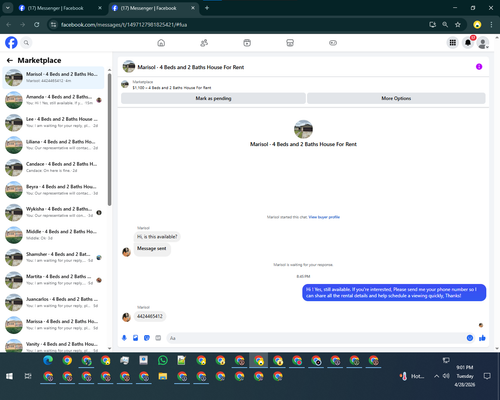The height and width of the screenshot is (400, 500).
Task: Open the Marisol conversation in list
Action: pyautogui.click(x=53, y=77)
